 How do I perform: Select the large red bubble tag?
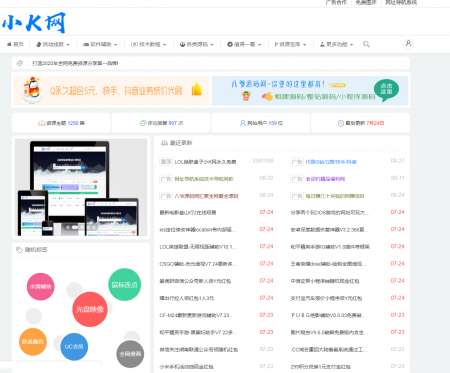[90, 309]
